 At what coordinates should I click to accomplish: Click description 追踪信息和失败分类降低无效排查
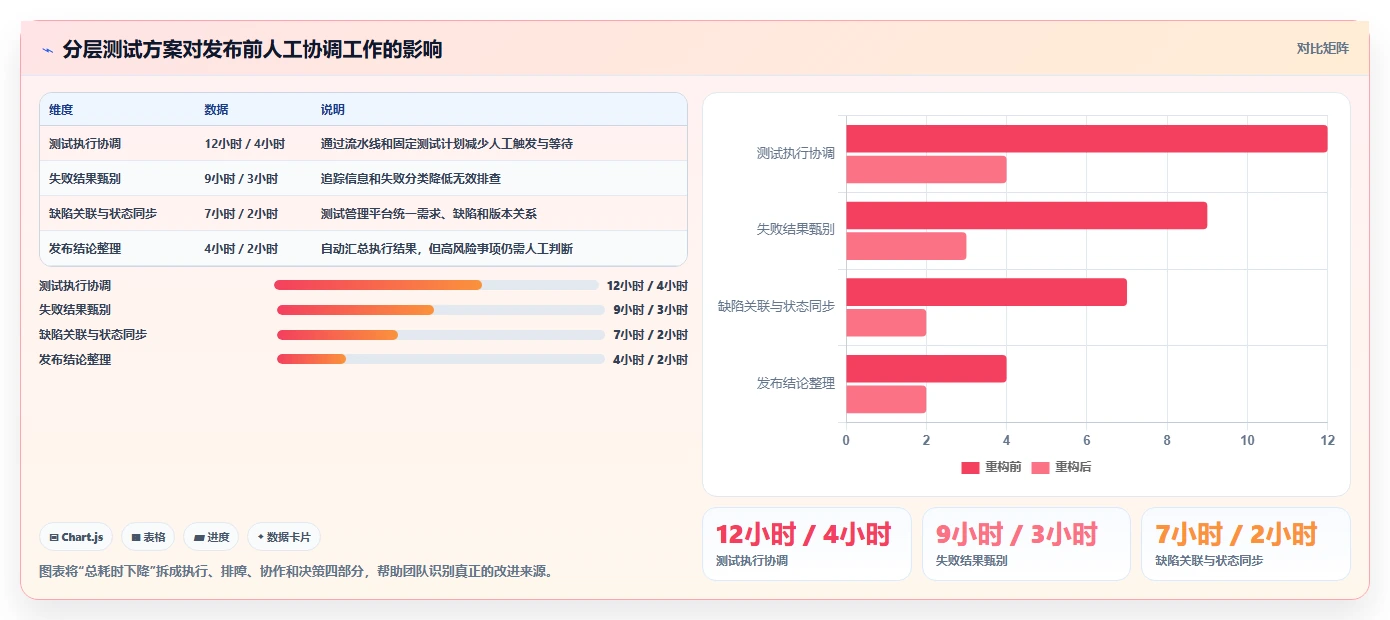pyautogui.click(x=411, y=179)
